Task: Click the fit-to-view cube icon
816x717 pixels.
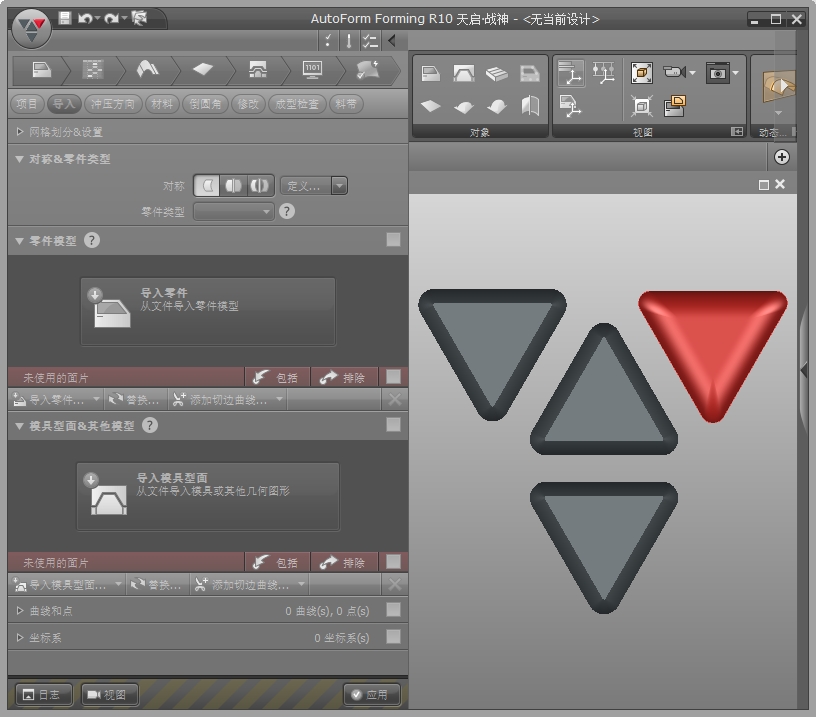Action: [x=642, y=72]
